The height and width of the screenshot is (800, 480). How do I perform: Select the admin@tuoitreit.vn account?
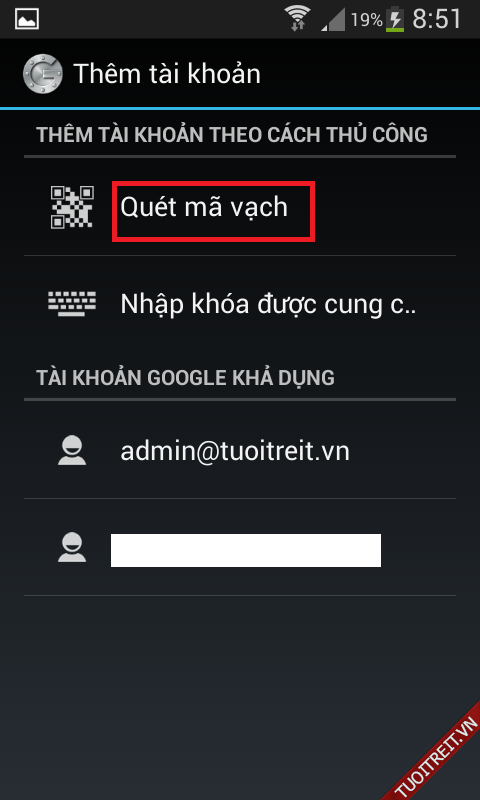coord(240,451)
